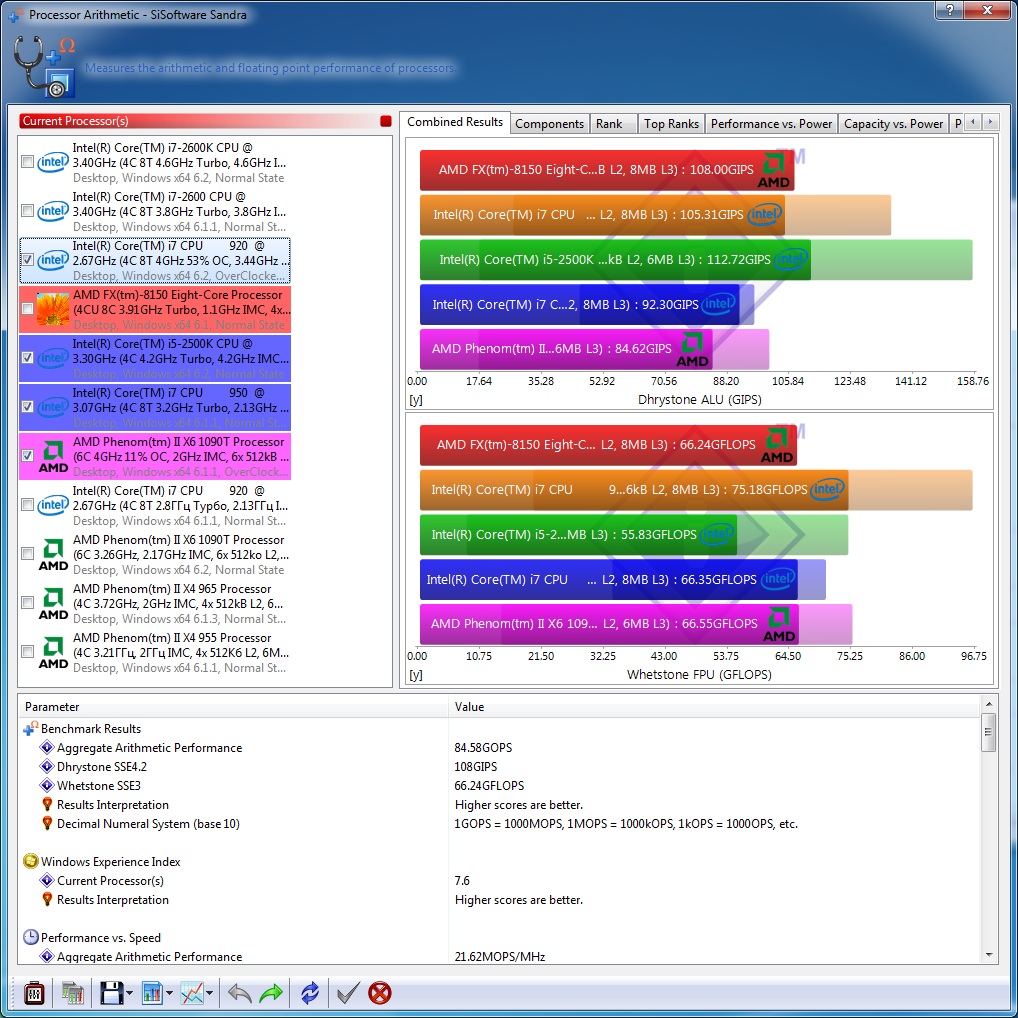Uncheck the Intel Core i5-2500K checkbox
The height and width of the screenshot is (1018, 1018).
tap(27, 358)
